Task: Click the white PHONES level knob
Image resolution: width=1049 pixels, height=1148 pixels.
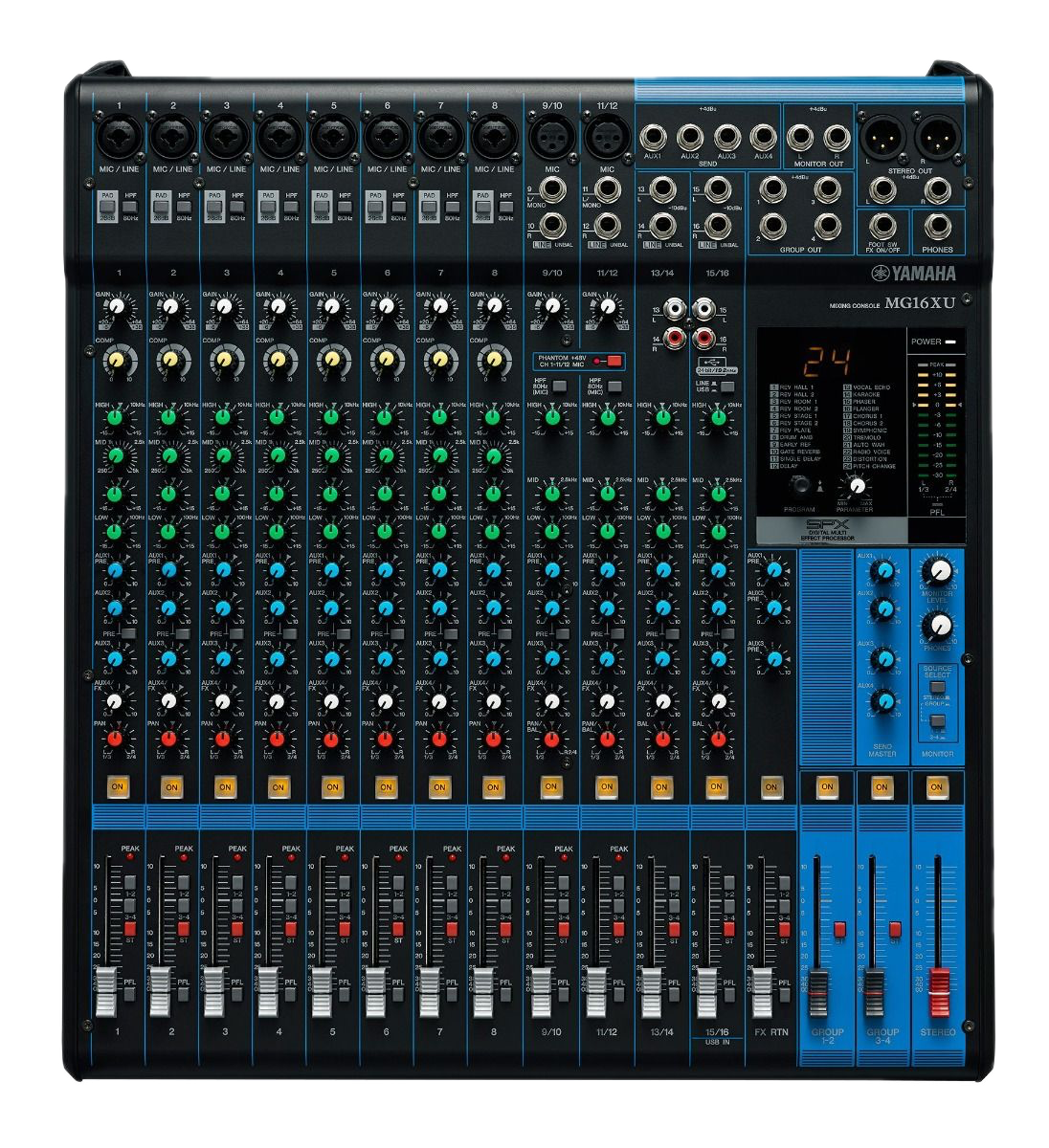Action: tap(938, 626)
